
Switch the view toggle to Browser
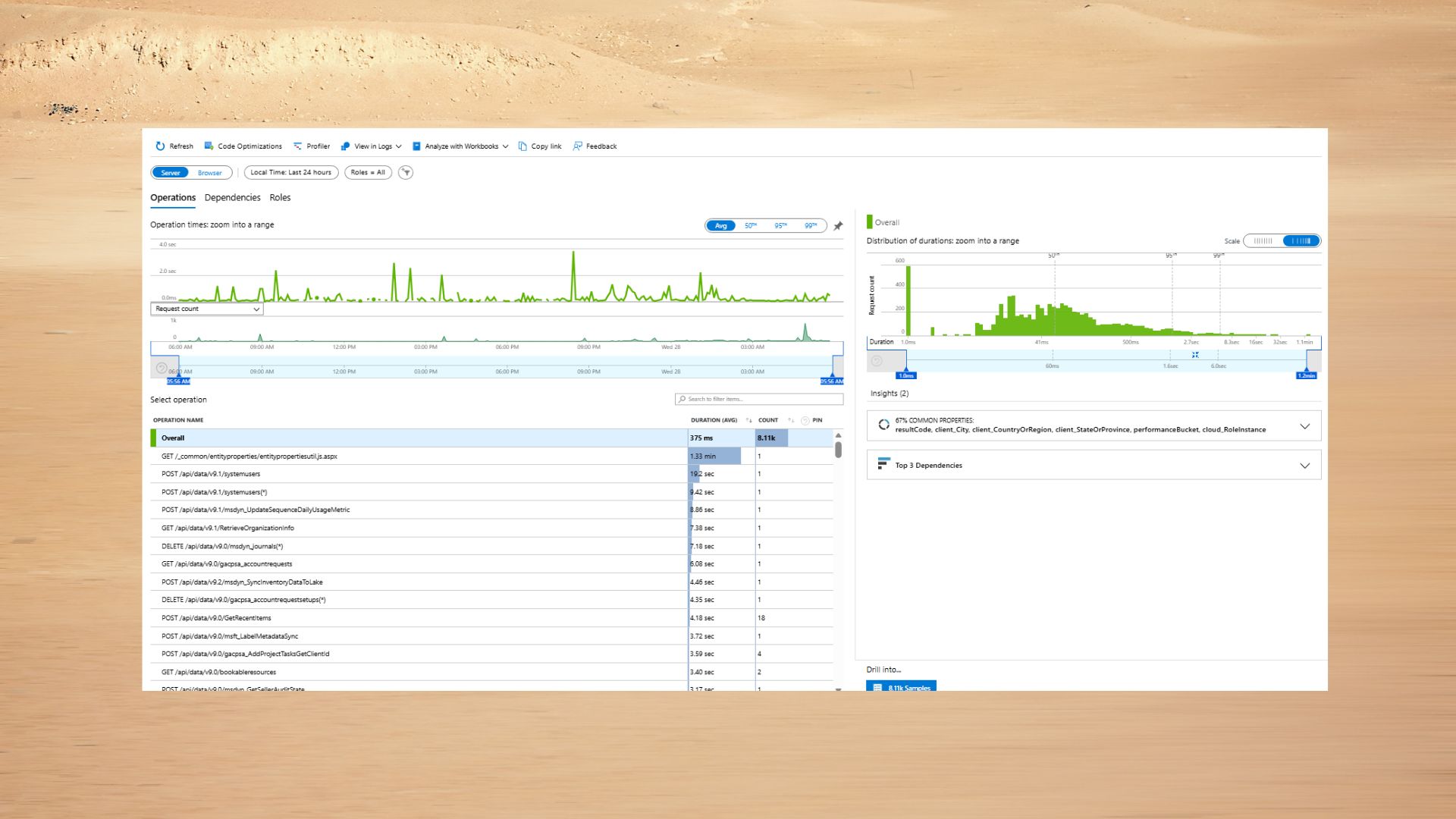coord(210,173)
